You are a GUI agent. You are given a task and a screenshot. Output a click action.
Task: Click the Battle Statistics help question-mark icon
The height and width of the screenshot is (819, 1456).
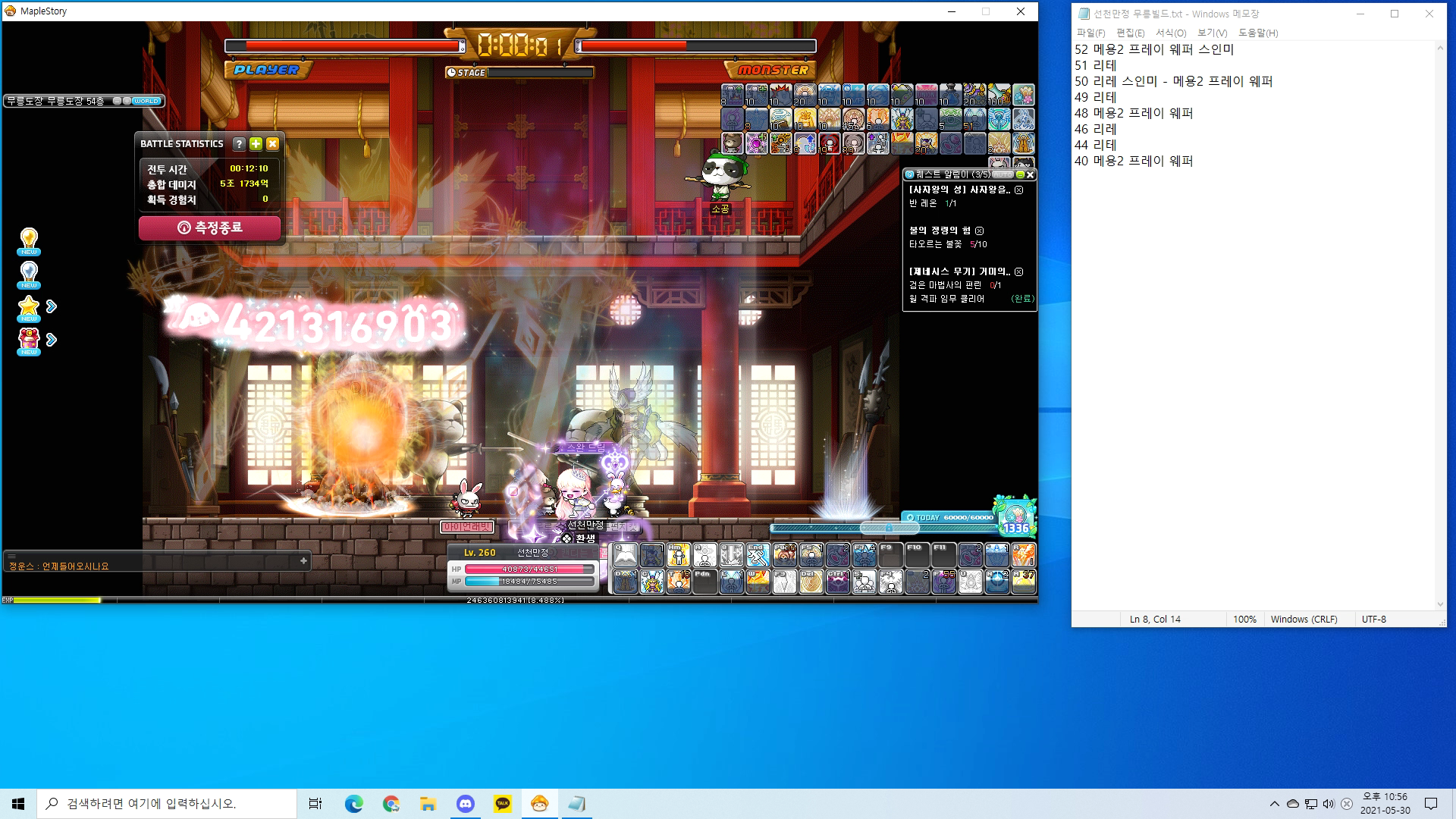239,143
